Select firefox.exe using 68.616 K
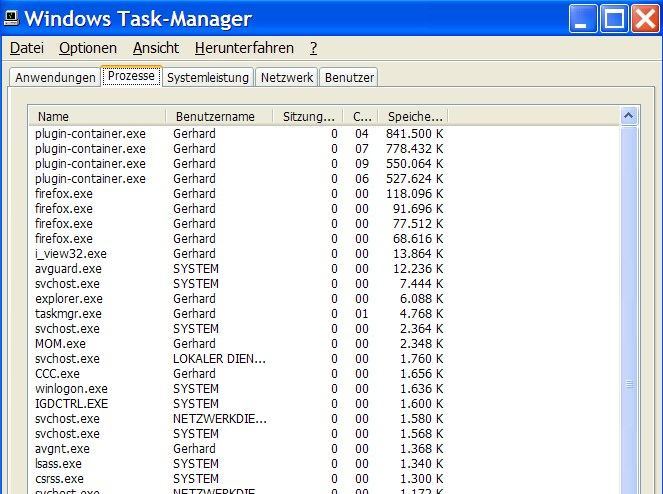This screenshot has width=663, height=494. click(x=239, y=239)
